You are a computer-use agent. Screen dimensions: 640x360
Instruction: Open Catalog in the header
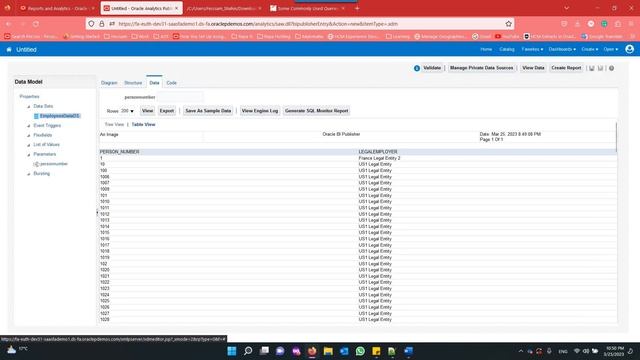pos(507,49)
